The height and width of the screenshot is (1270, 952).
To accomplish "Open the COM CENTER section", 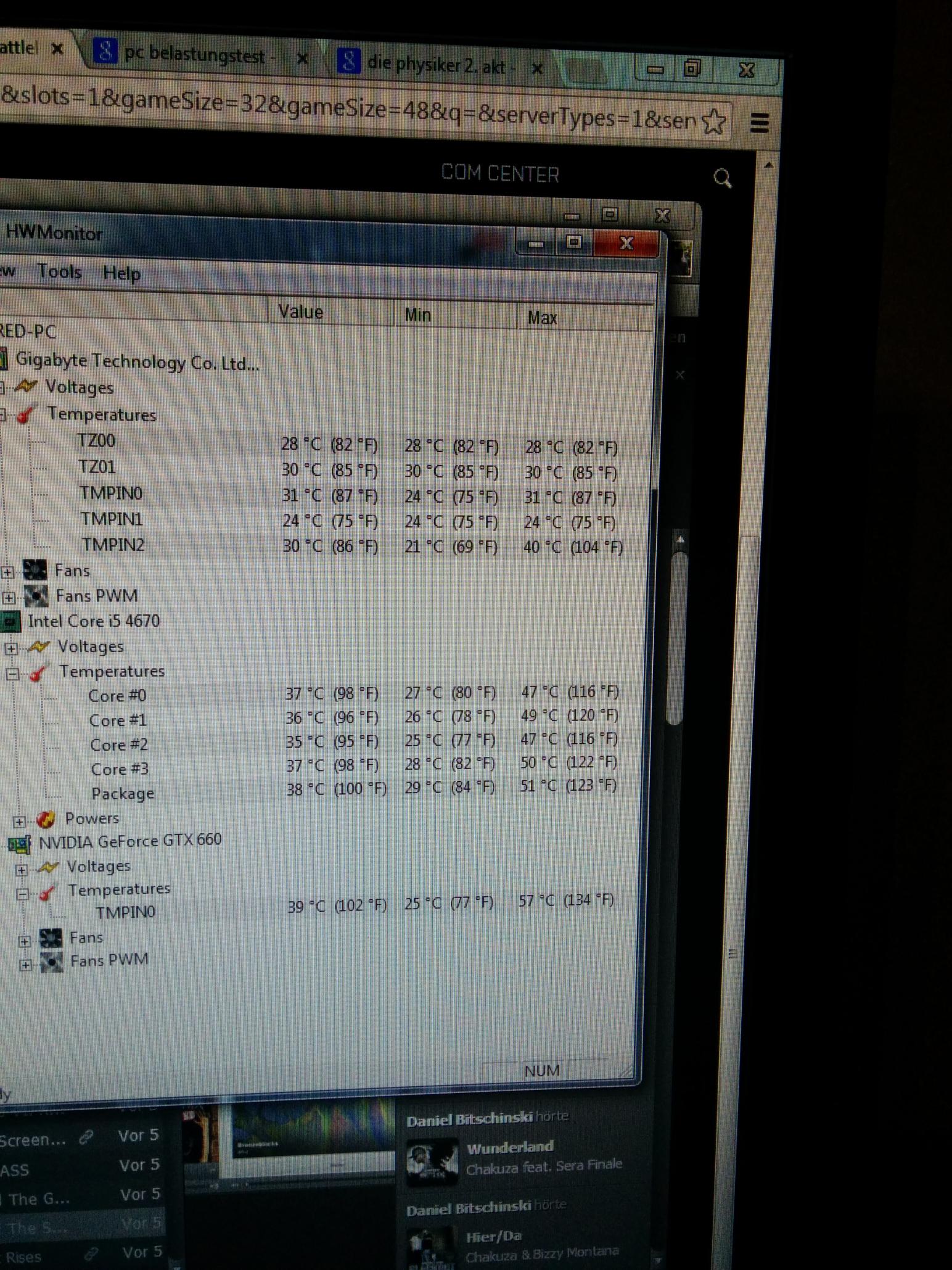I will (x=500, y=174).
